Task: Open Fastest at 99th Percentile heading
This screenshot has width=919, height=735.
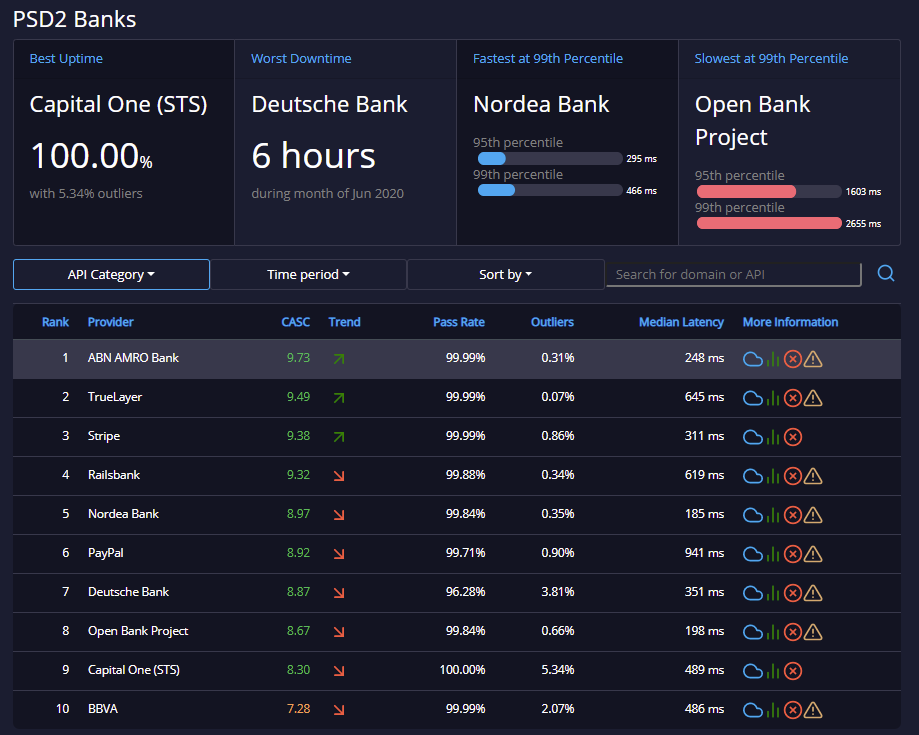Action: (x=547, y=59)
